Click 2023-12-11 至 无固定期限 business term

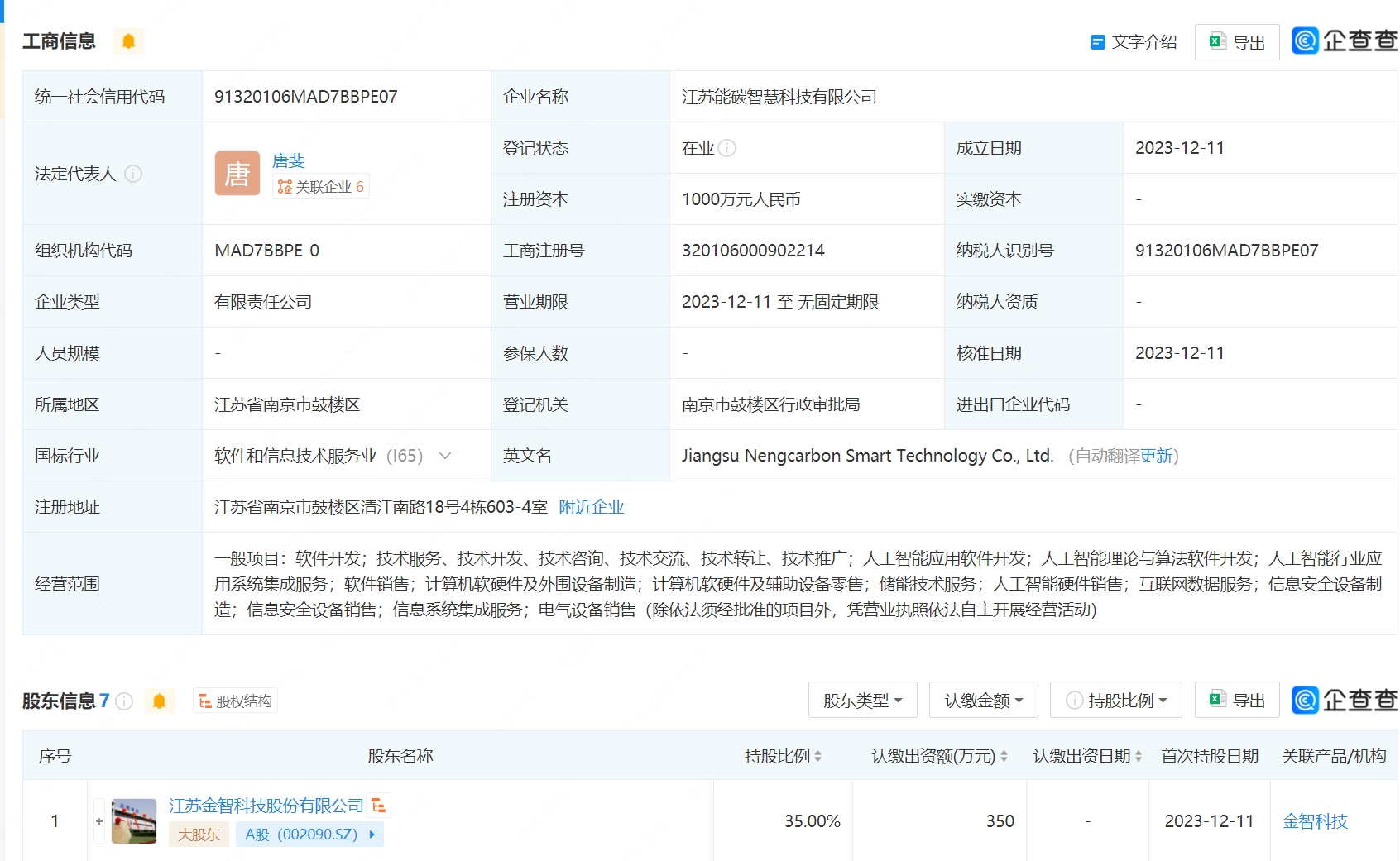[780, 302]
